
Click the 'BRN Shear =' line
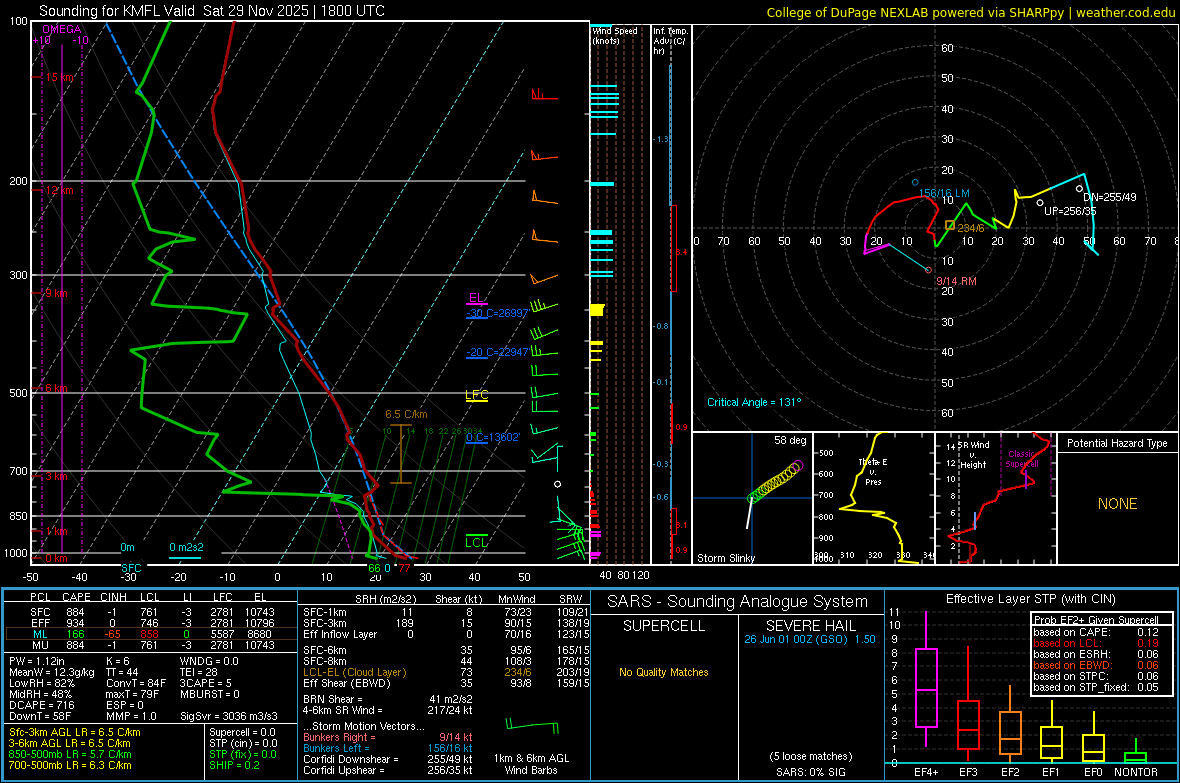[x=387, y=699]
